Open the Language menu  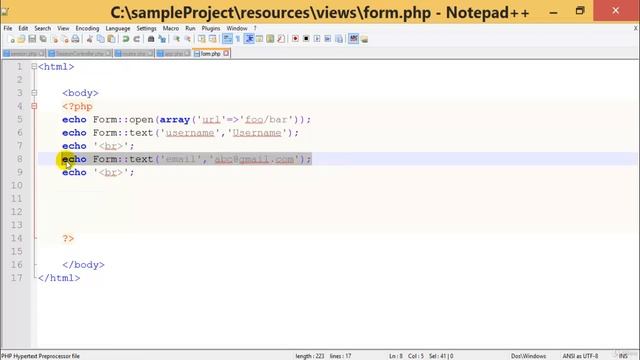tap(118, 28)
